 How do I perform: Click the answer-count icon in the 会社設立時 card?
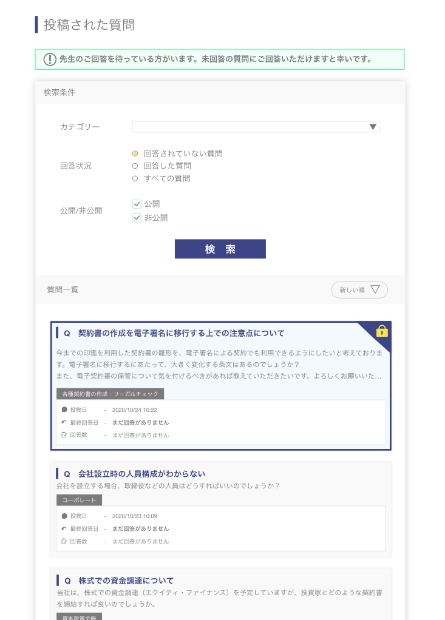tap(64, 541)
